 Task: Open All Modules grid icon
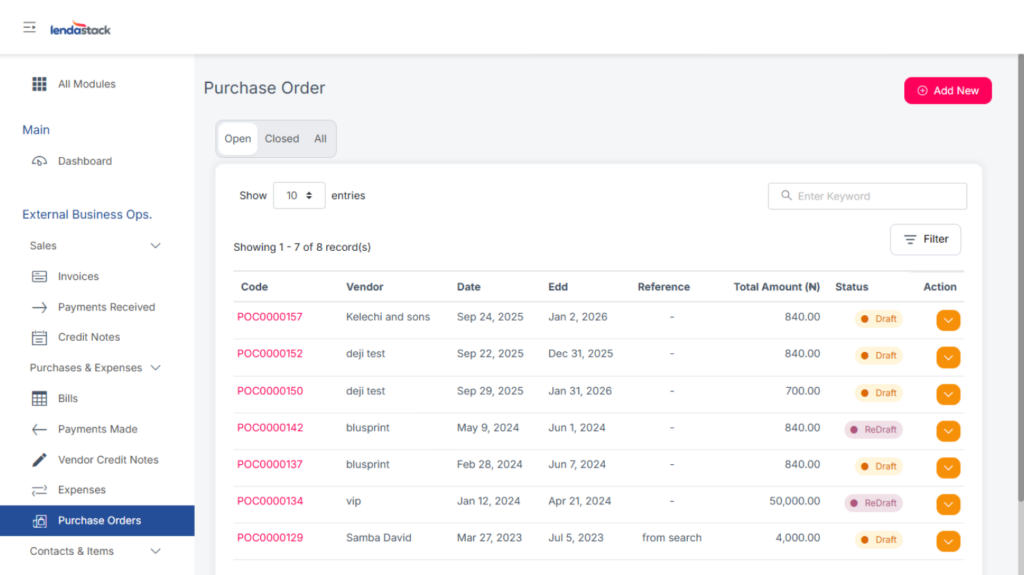[x=39, y=84]
